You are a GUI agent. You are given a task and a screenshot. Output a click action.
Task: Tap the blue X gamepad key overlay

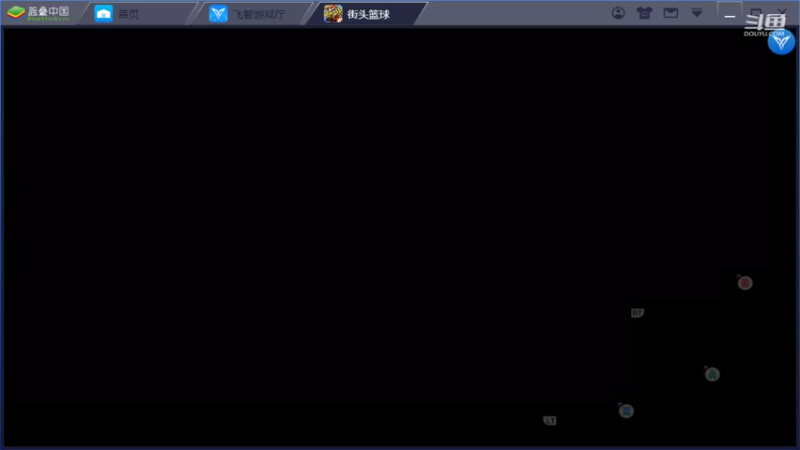point(626,411)
